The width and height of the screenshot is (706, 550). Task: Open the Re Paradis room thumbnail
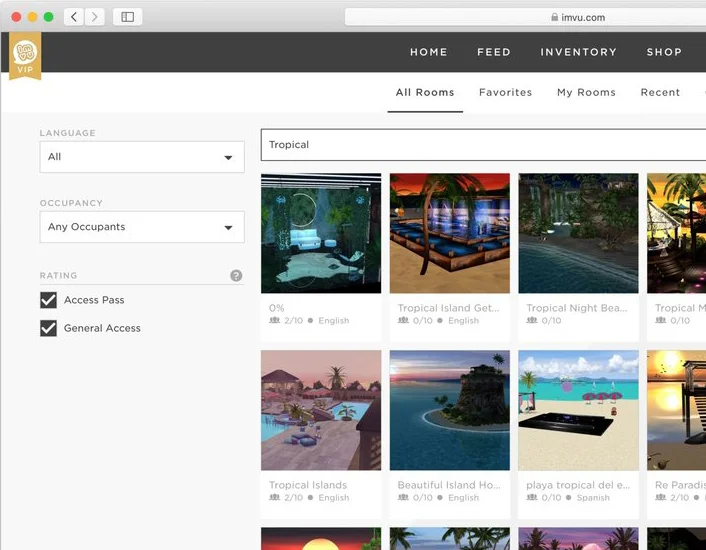pos(677,410)
